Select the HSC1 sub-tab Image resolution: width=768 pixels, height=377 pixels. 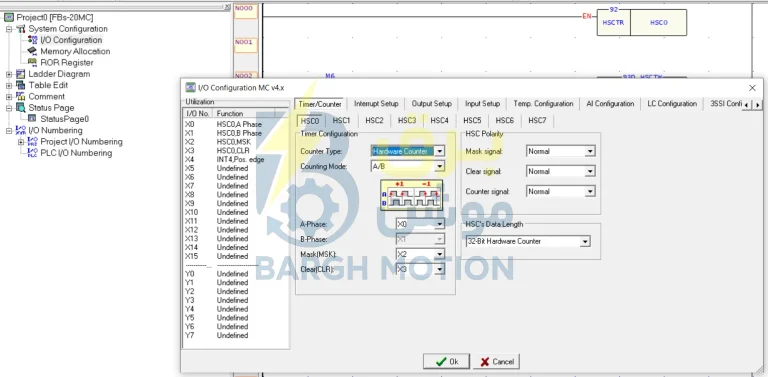click(341, 120)
